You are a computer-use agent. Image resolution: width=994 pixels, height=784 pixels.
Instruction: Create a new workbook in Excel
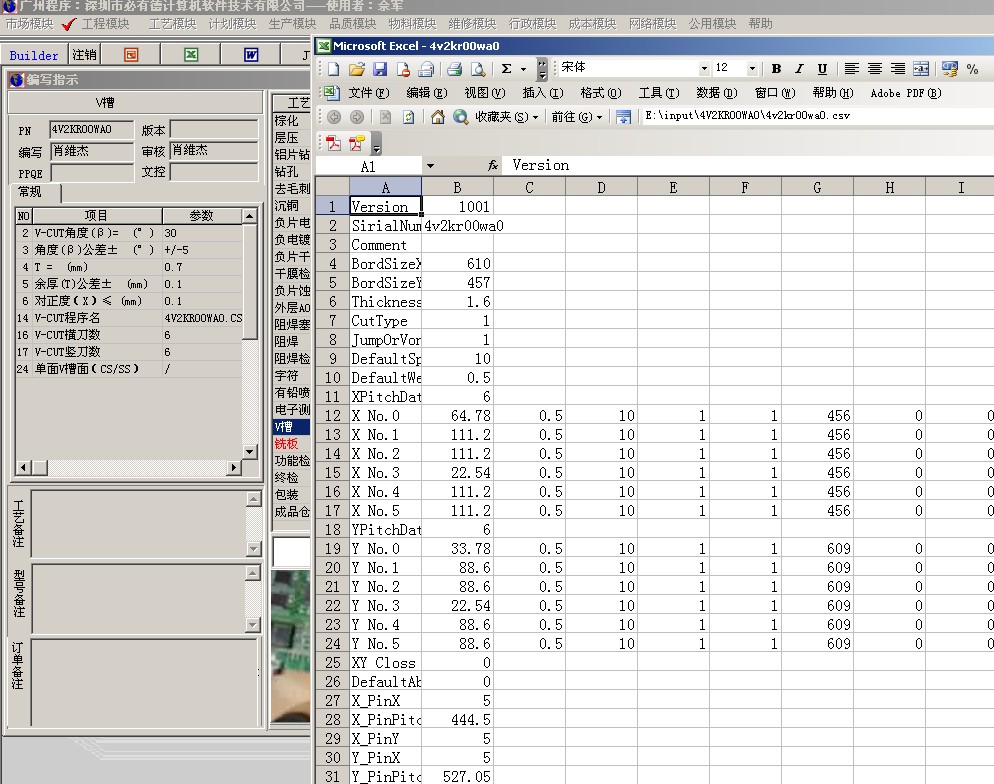334,68
